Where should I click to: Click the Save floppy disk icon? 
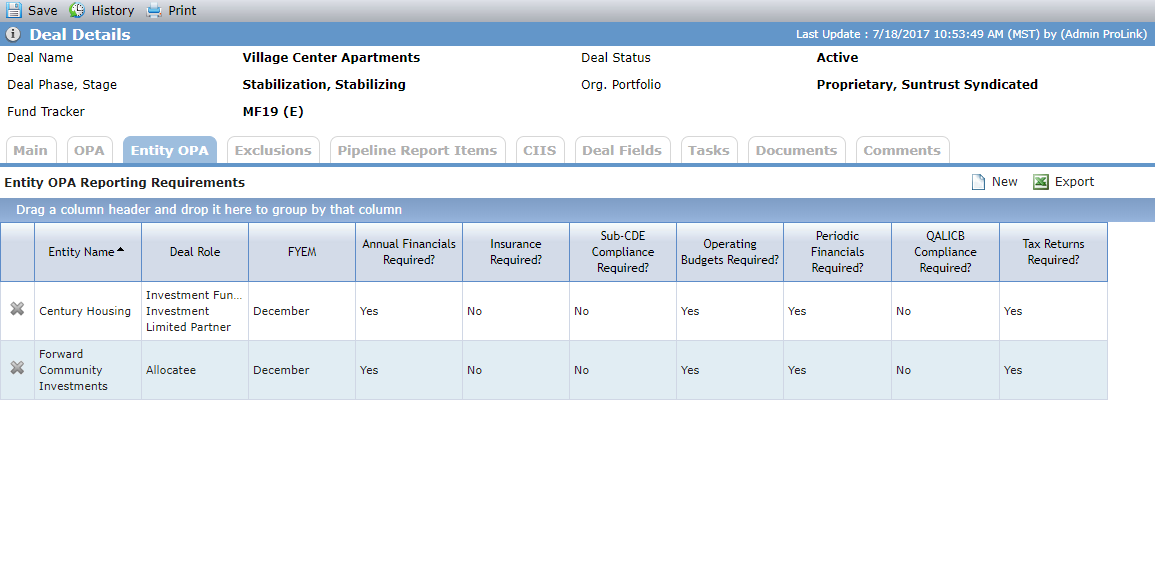click(14, 10)
